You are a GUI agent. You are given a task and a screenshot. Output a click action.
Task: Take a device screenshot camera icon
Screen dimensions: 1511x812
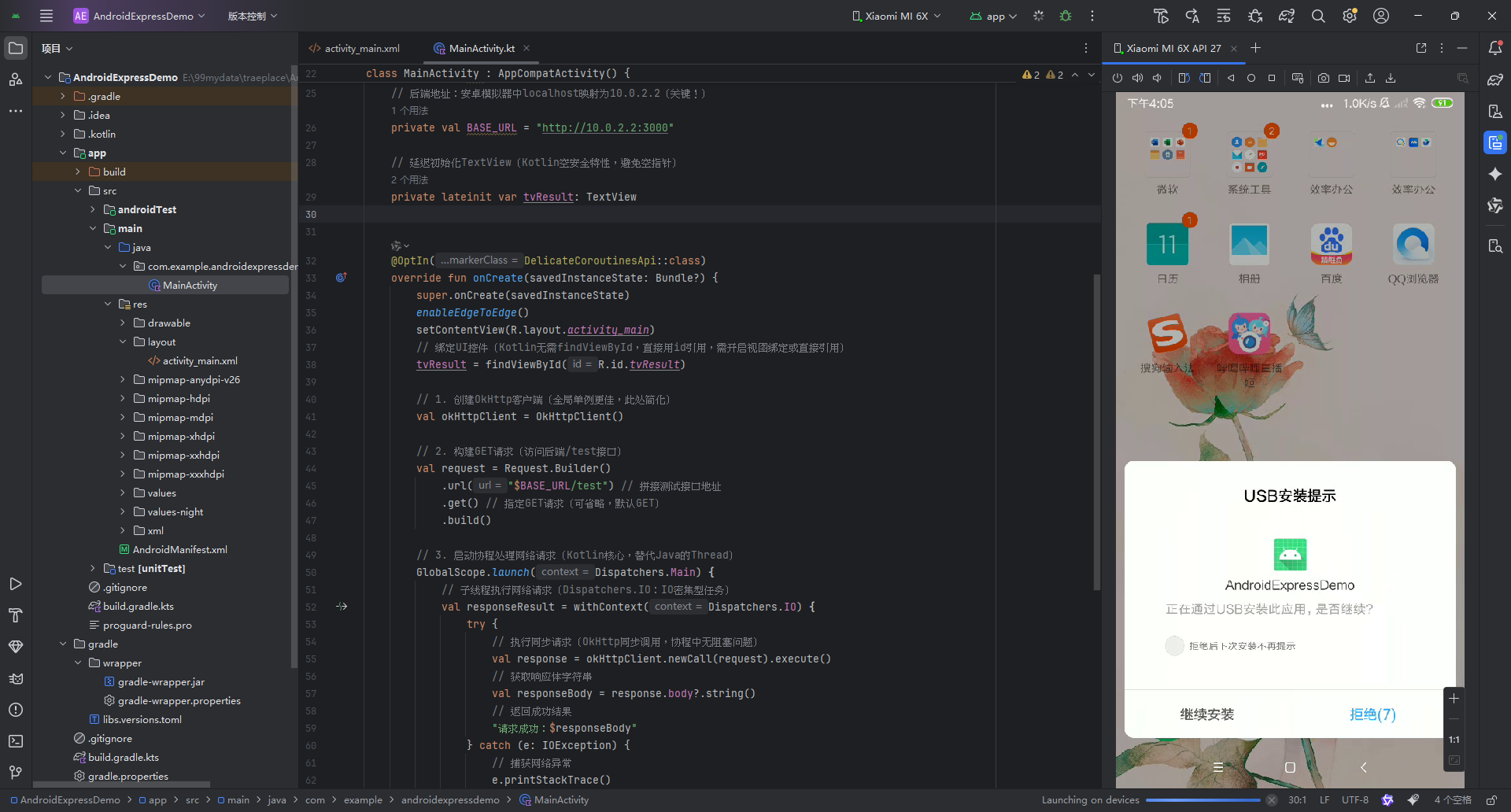[1324, 78]
